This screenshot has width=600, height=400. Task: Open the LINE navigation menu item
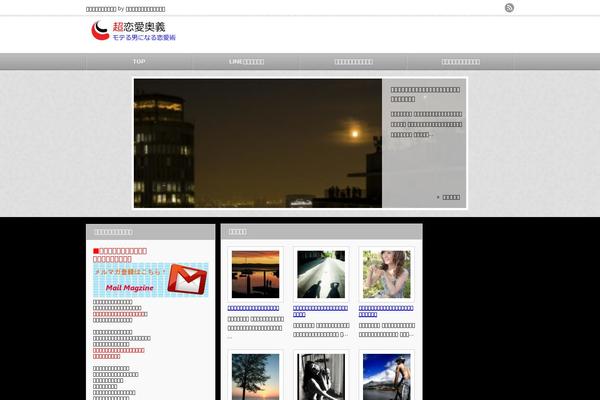click(x=246, y=62)
